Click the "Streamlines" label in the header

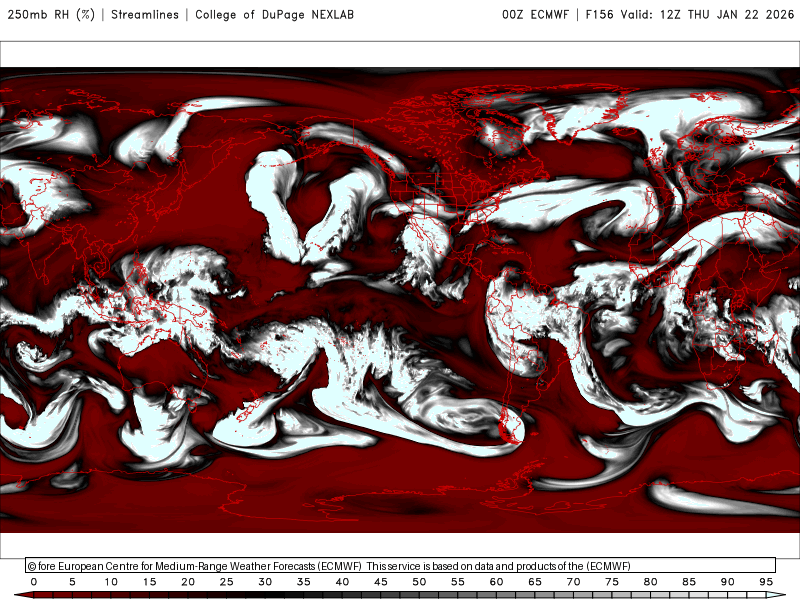coord(145,15)
